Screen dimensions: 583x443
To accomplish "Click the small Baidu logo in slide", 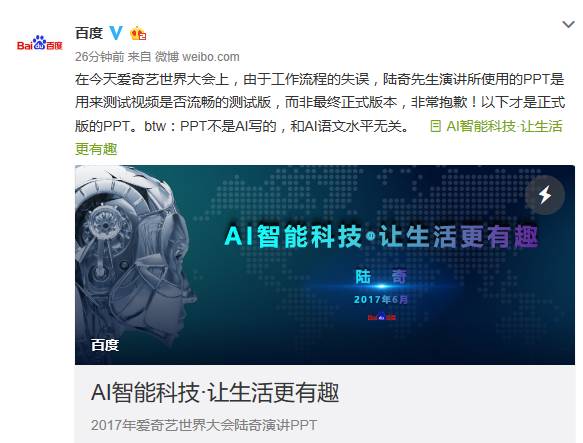I will point(381,317).
